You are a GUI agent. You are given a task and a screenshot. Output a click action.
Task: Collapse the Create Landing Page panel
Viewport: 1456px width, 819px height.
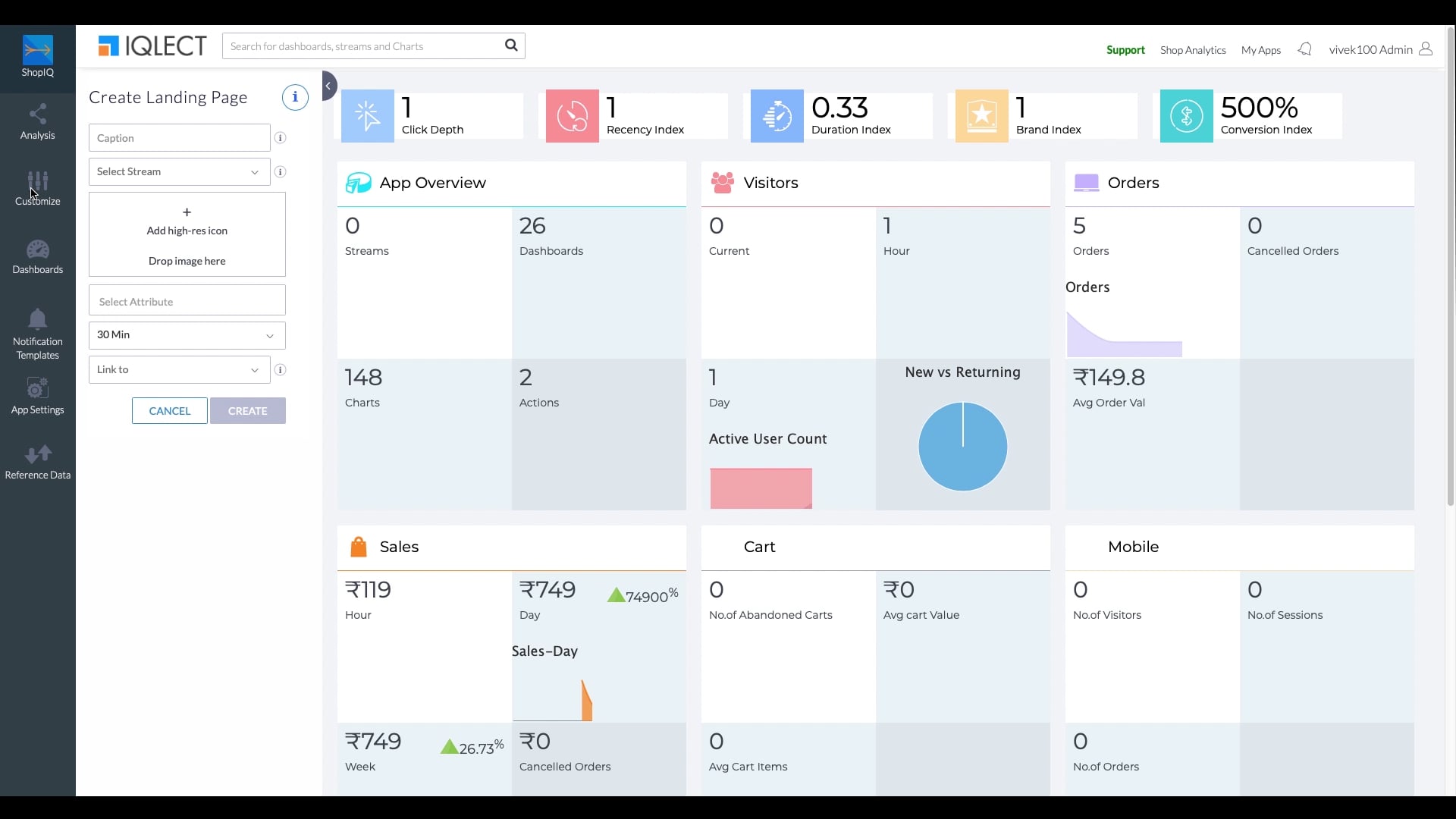click(328, 86)
